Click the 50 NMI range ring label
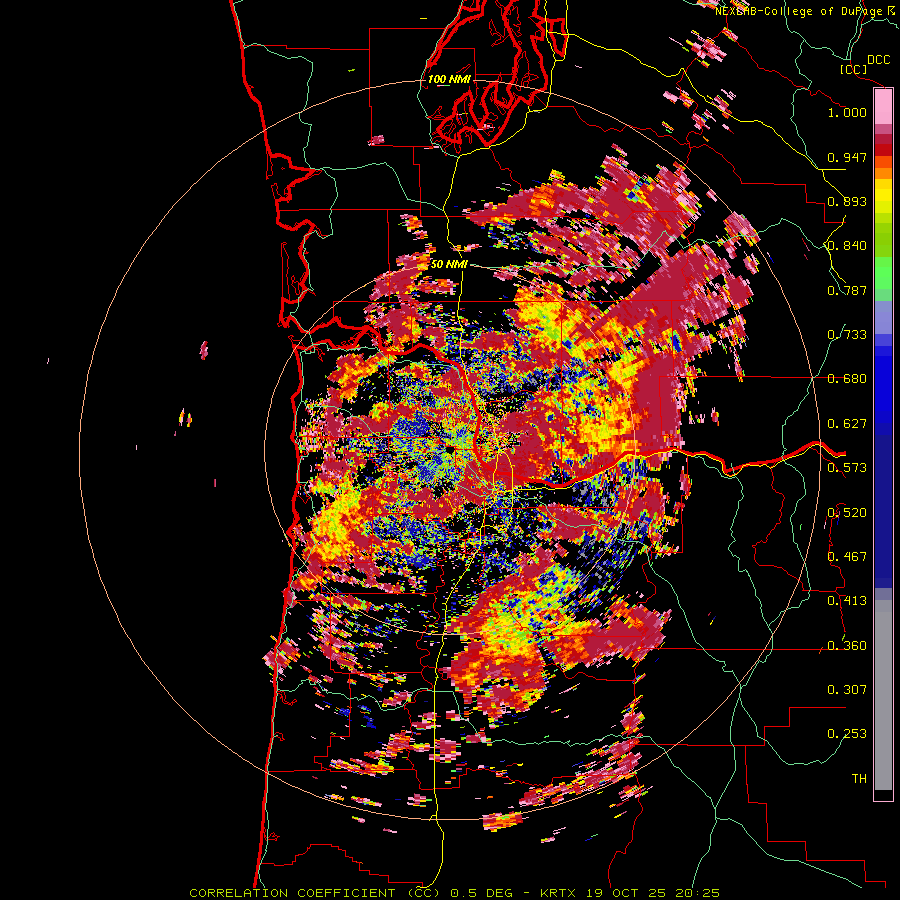Viewport: 900px width, 900px height. tap(449, 264)
